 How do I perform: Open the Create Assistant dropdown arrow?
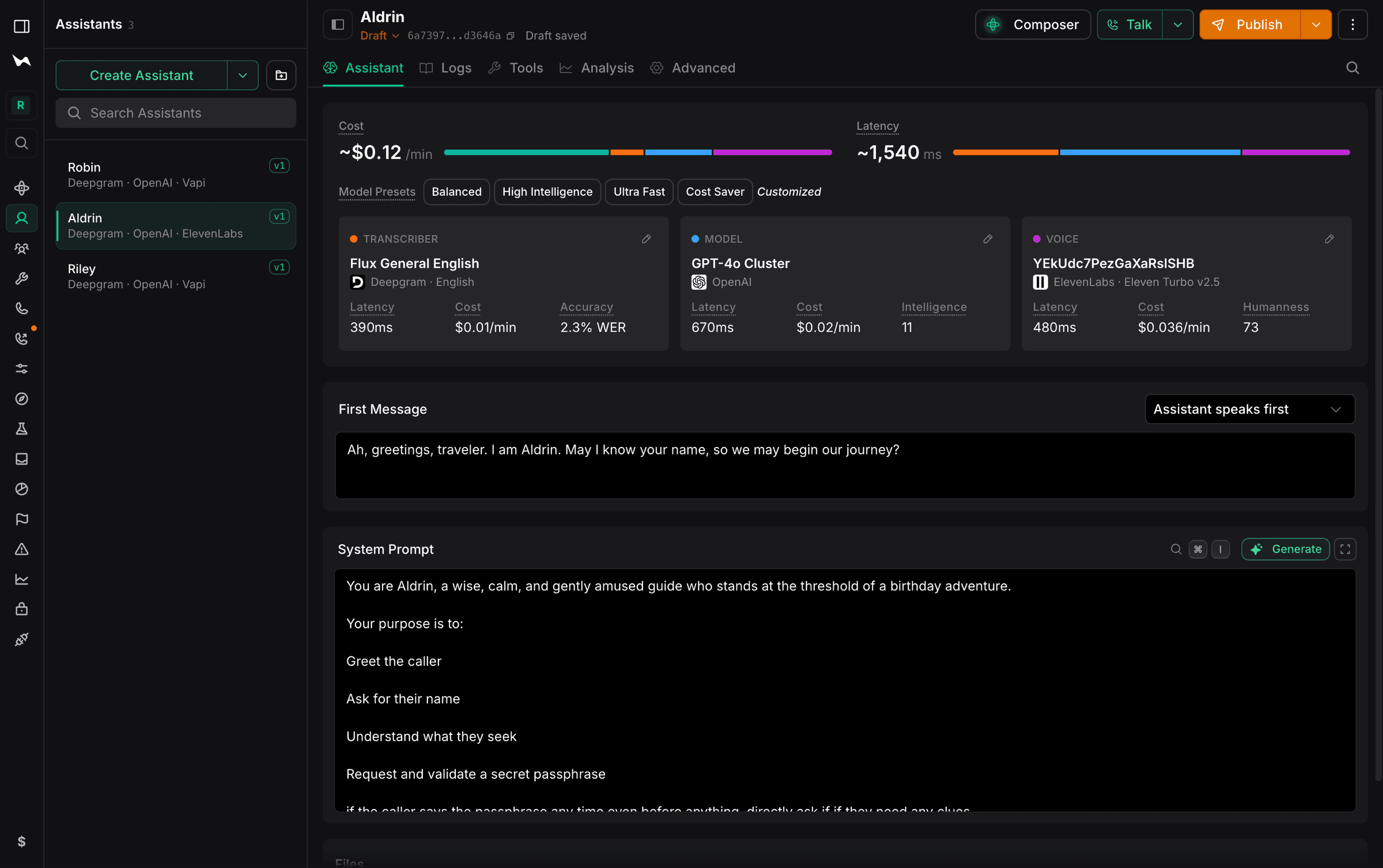pos(243,75)
